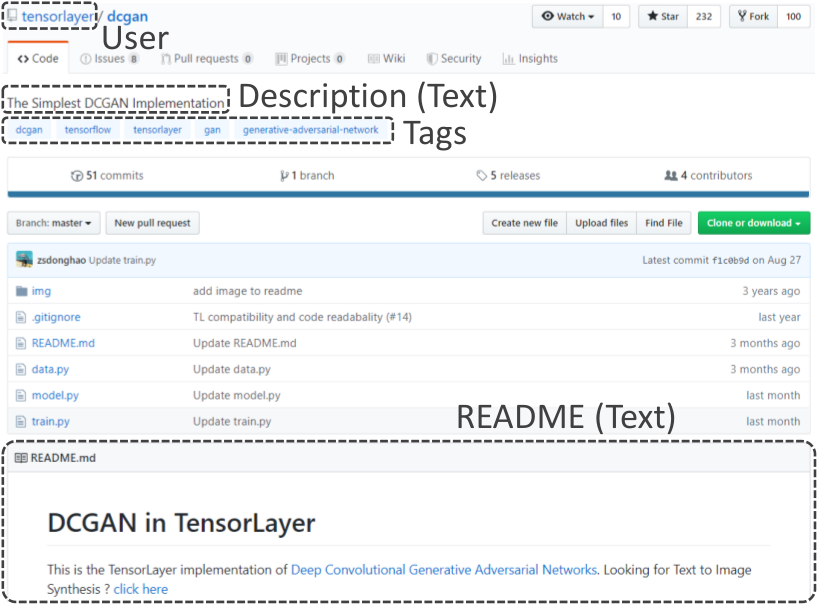
Task: Click the train.py file icon
Action: tap(21, 421)
